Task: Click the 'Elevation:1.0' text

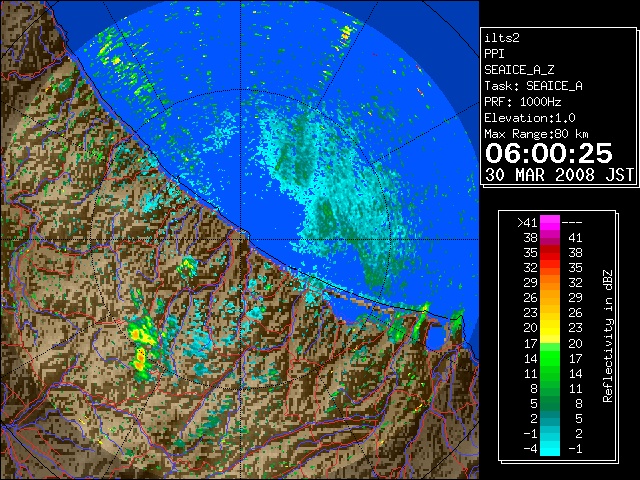Action: [x=530, y=118]
